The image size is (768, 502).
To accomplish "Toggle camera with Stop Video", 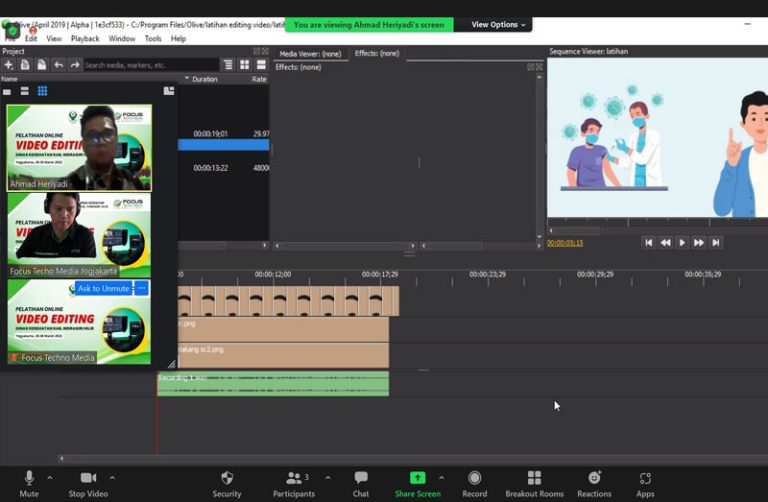I will [x=88, y=478].
